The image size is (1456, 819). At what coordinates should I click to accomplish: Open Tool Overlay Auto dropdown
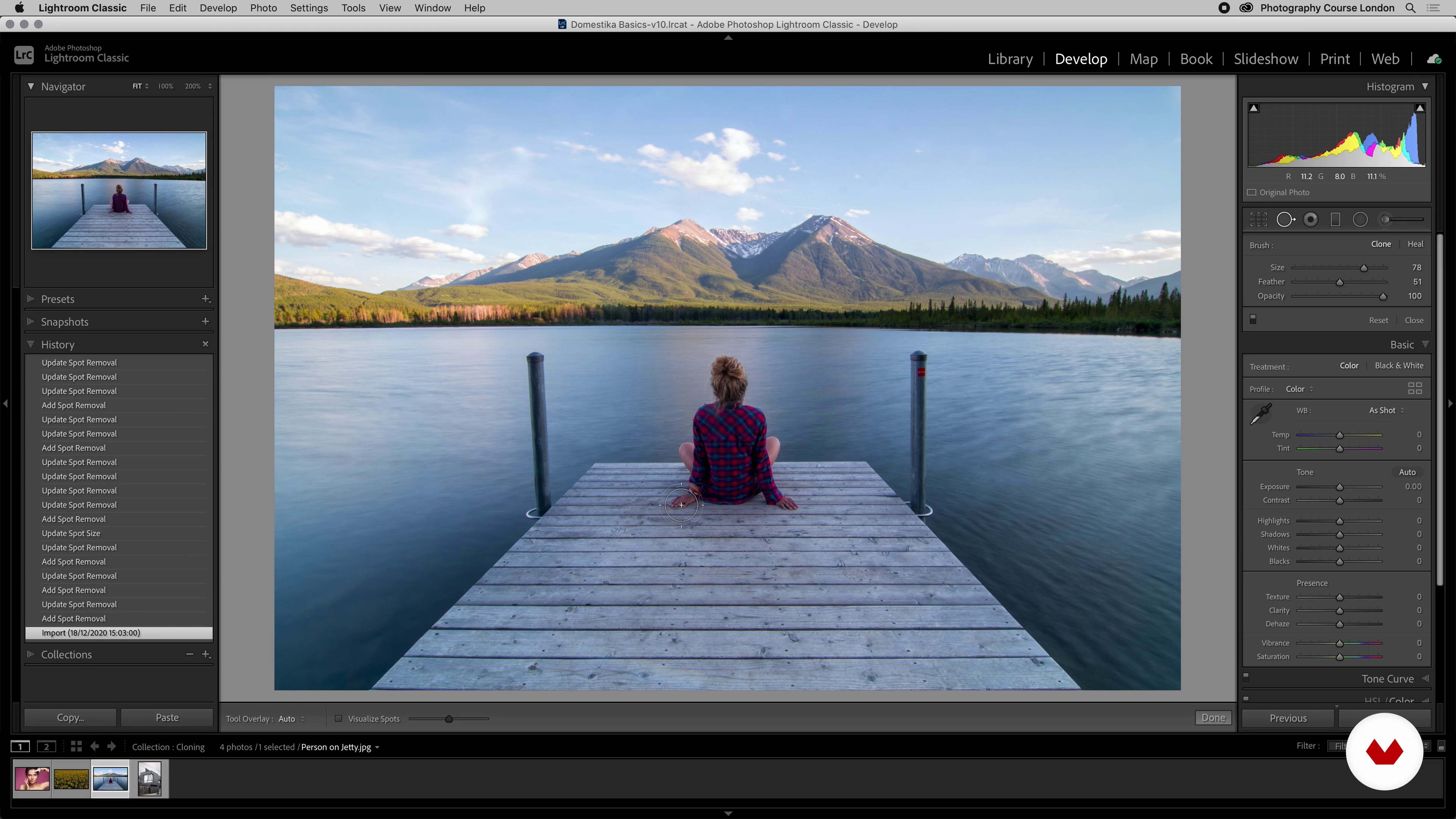coord(291,719)
